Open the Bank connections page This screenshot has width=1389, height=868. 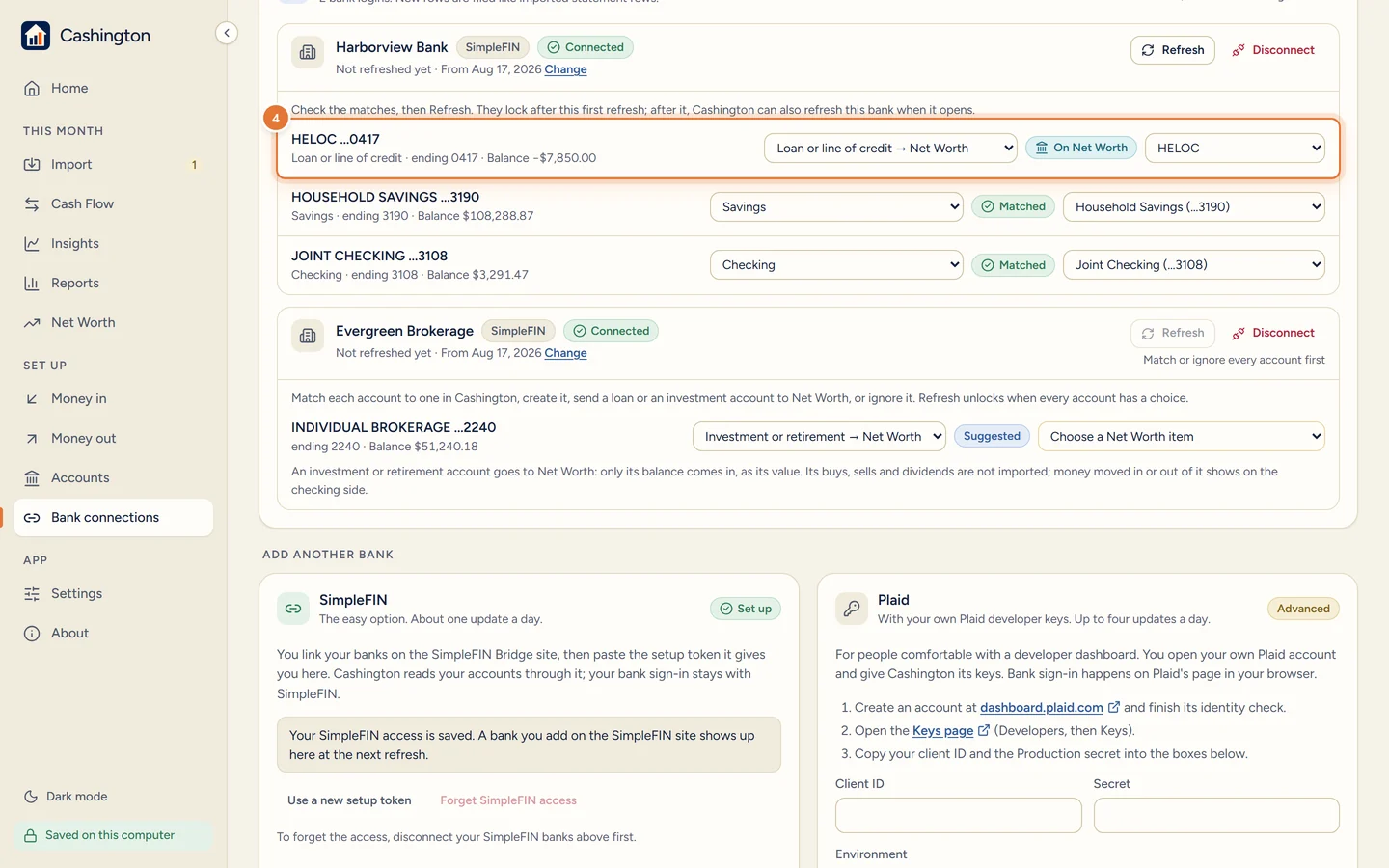114,518
